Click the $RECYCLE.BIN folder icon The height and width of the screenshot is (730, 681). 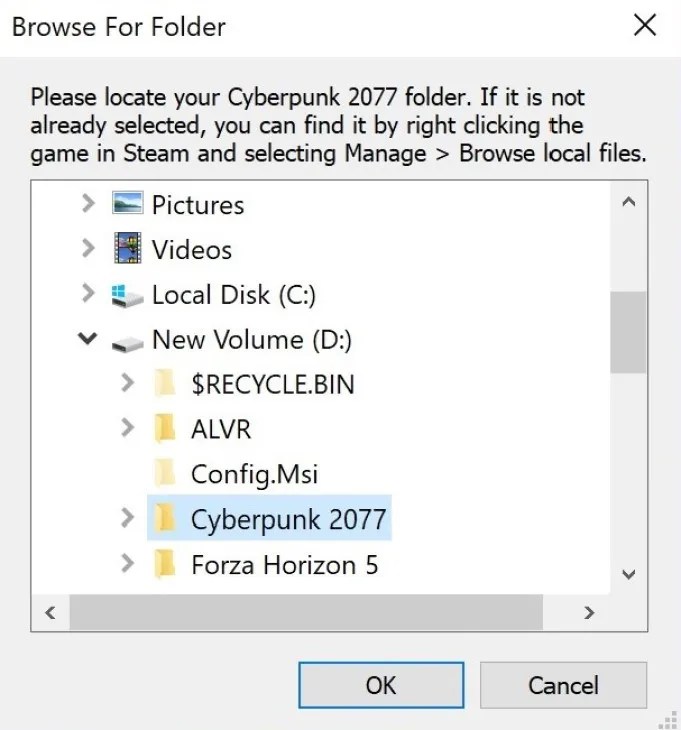(167, 384)
